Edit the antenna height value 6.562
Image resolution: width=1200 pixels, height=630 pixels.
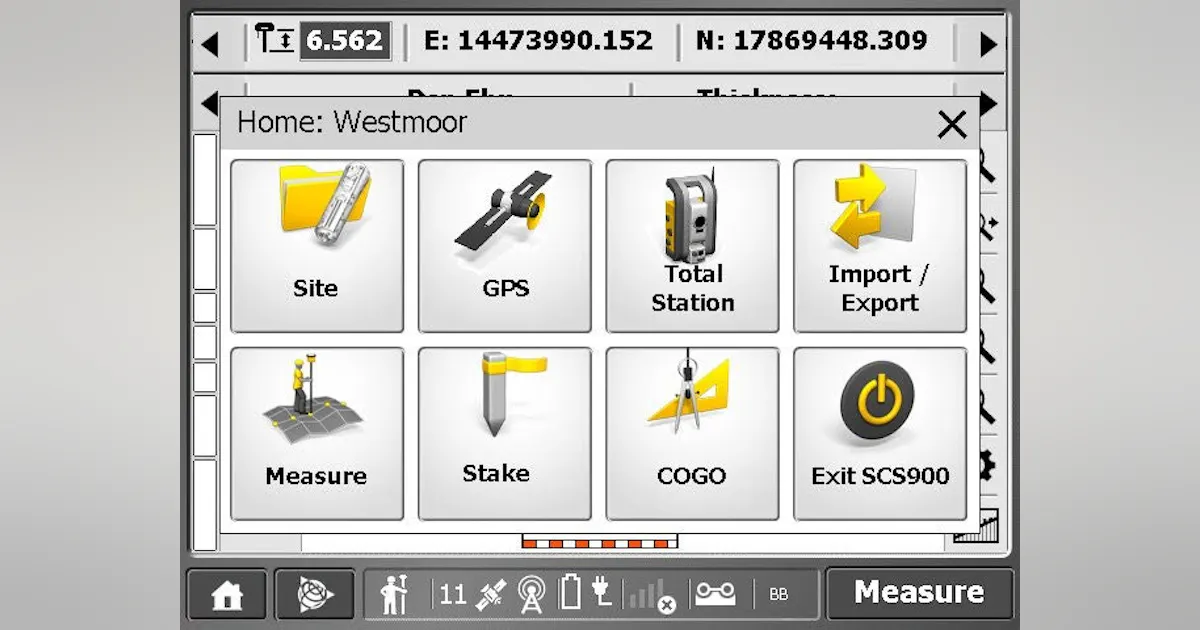click(345, 41)
